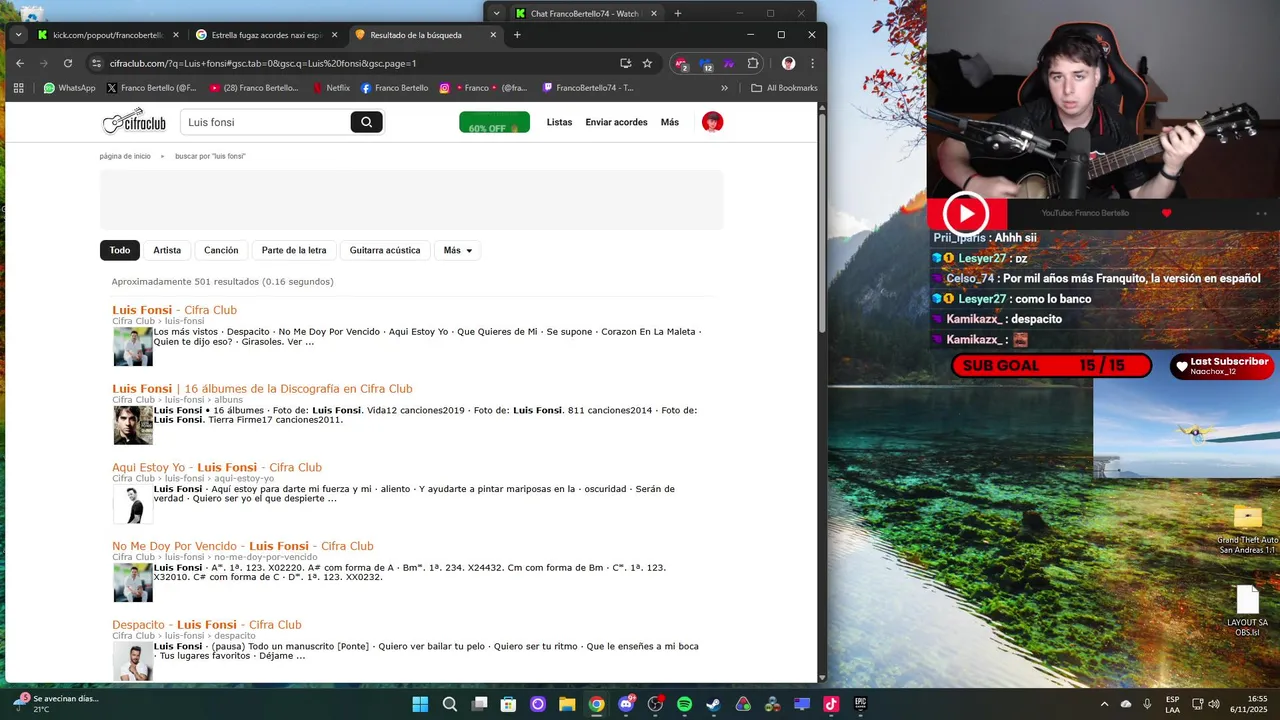Open the LAYOUT SA OBS.lsl desktop file
Viewport: 1280px width, 720px height.
point(1247,611)
